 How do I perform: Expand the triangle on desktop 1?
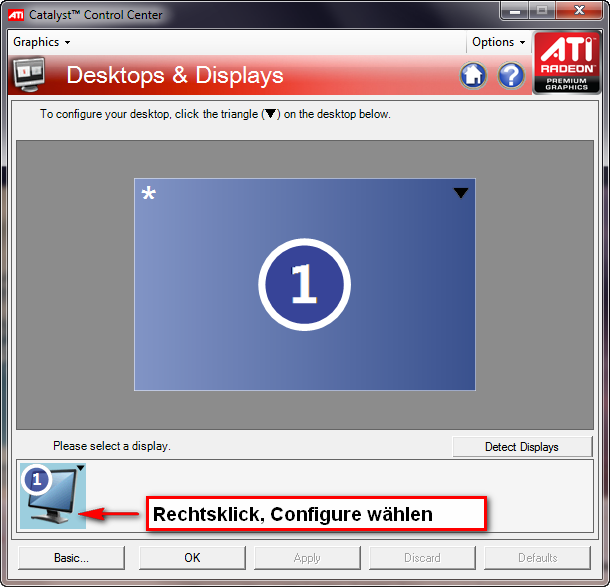coord(461,193)
